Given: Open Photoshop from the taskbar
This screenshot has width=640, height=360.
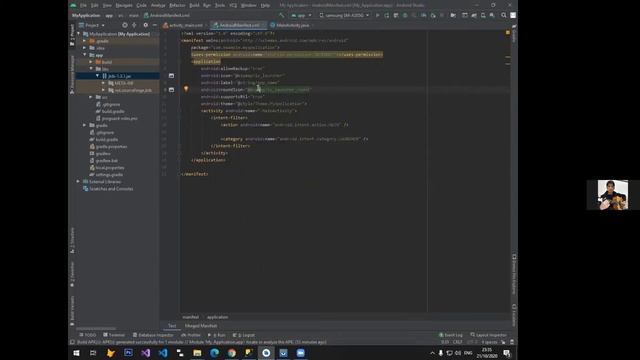Looking at the screenshot, I should [x=128, y=353].
